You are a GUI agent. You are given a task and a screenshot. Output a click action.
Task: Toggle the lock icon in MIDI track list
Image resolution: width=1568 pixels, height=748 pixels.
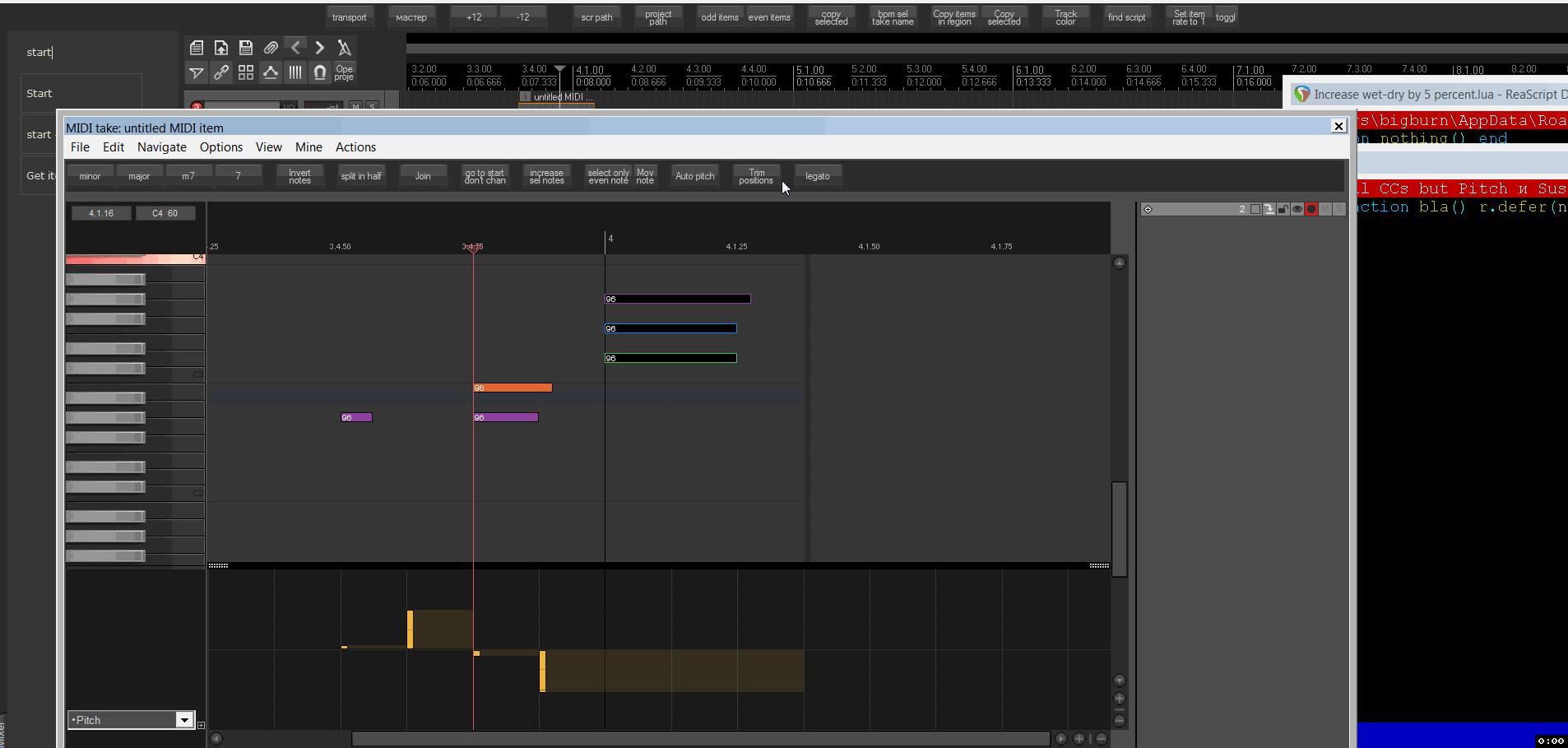tap(1283, 209)
